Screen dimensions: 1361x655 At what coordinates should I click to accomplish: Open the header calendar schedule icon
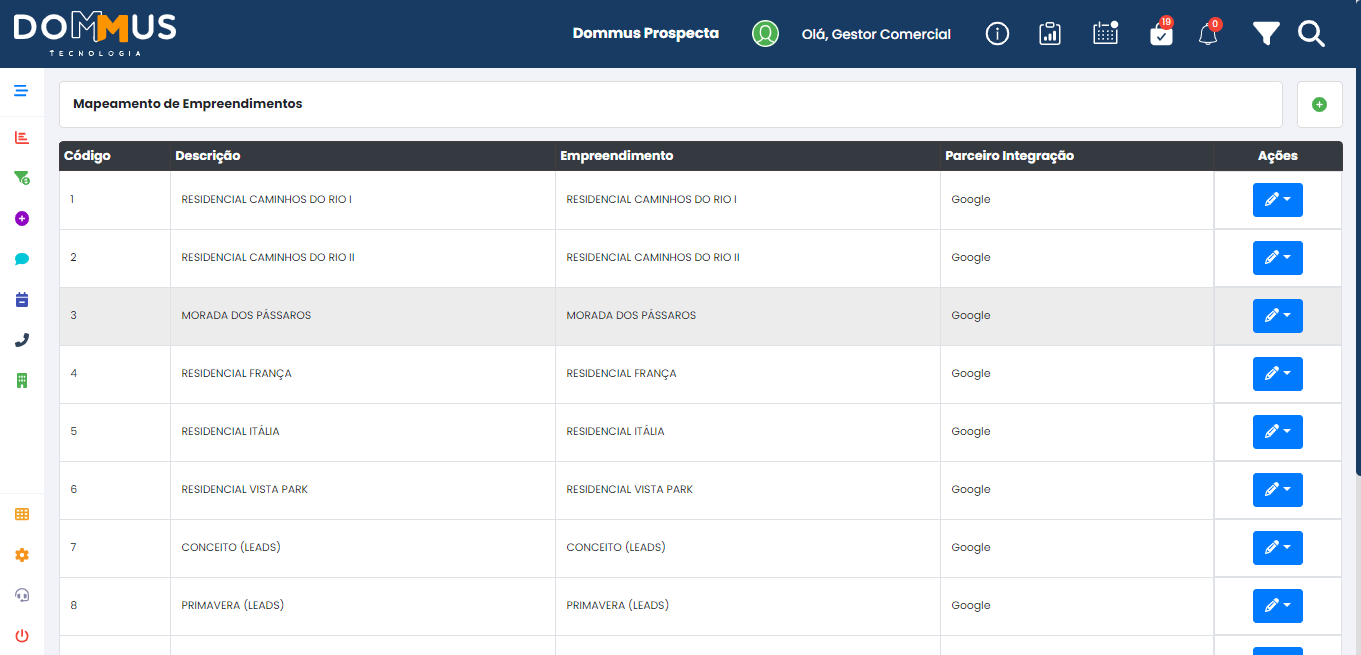[1105, 33]
